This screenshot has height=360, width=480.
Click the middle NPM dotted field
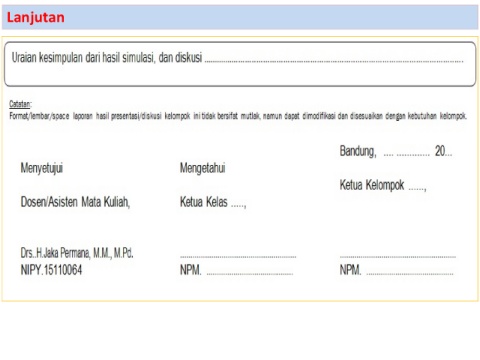pos(250,274)
